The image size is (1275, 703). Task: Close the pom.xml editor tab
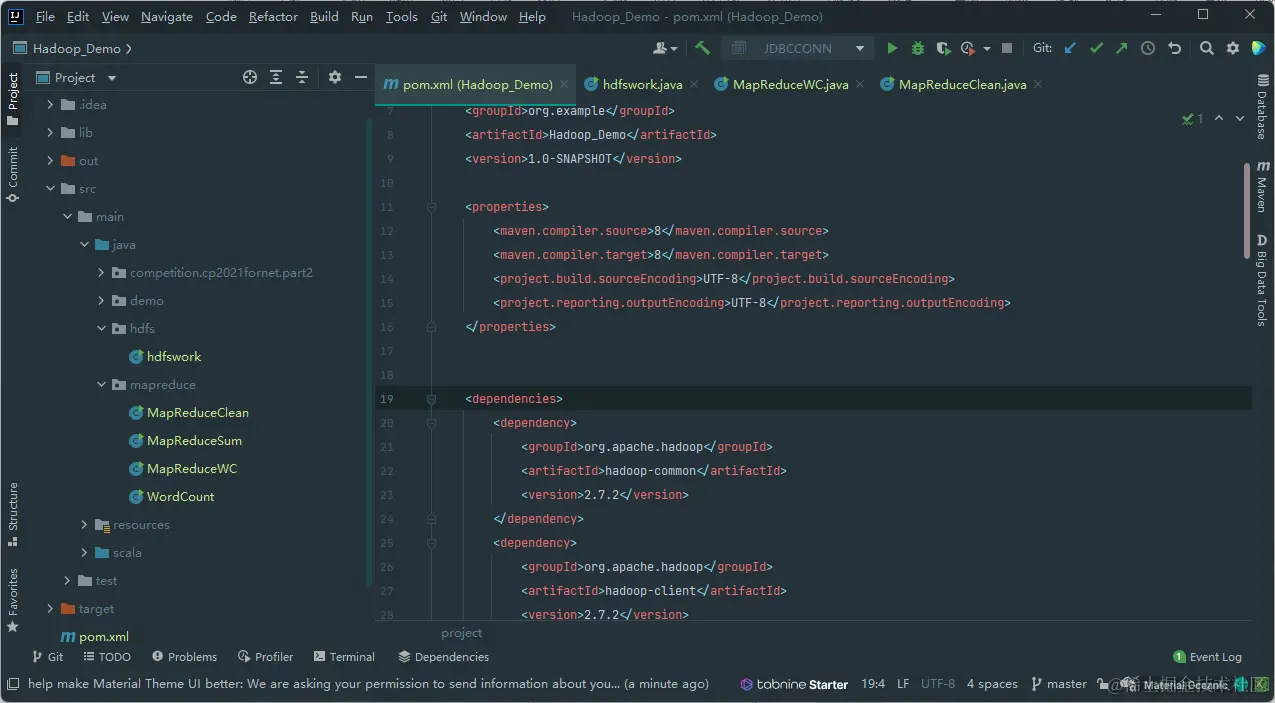[x=566, y=84]
